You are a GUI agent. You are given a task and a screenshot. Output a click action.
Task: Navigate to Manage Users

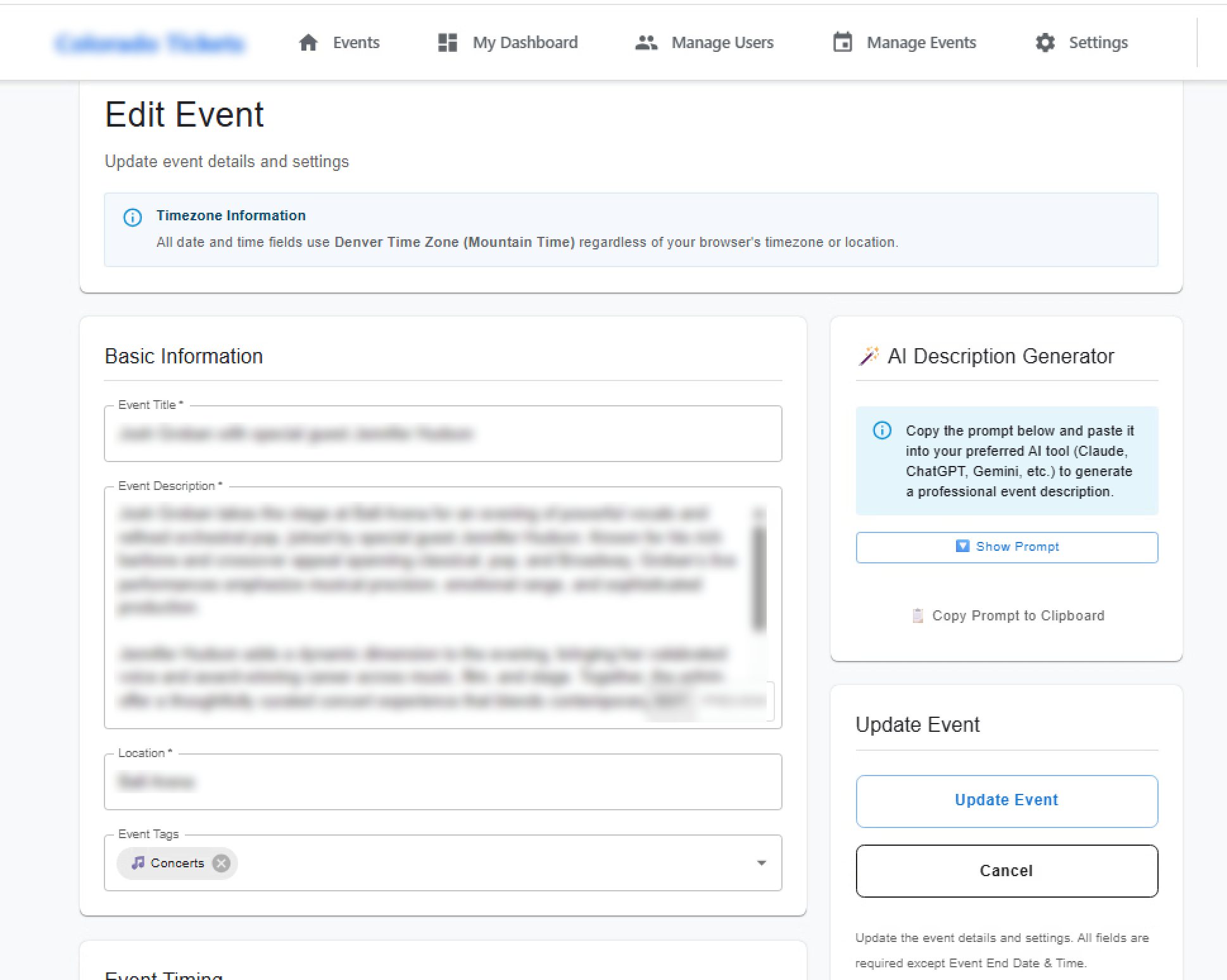point(722,42)
